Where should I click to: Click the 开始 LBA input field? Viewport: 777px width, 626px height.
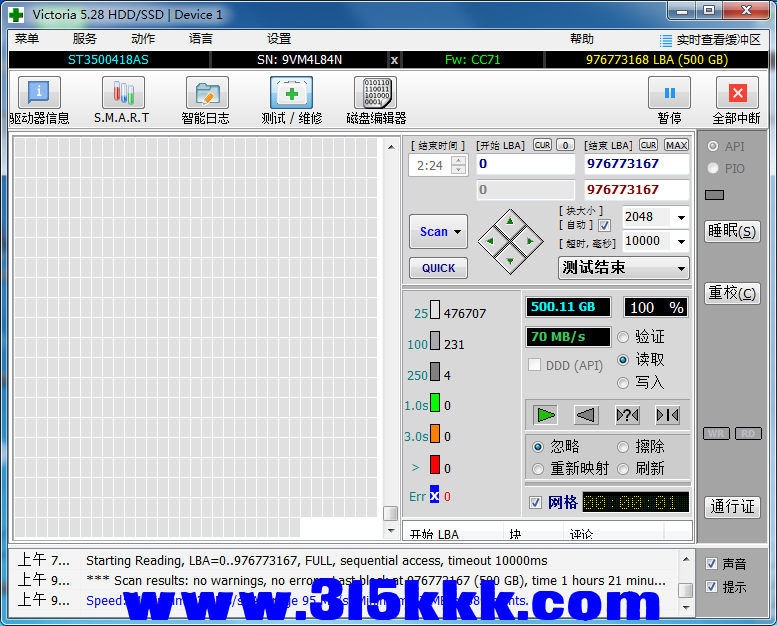(526, 164)
